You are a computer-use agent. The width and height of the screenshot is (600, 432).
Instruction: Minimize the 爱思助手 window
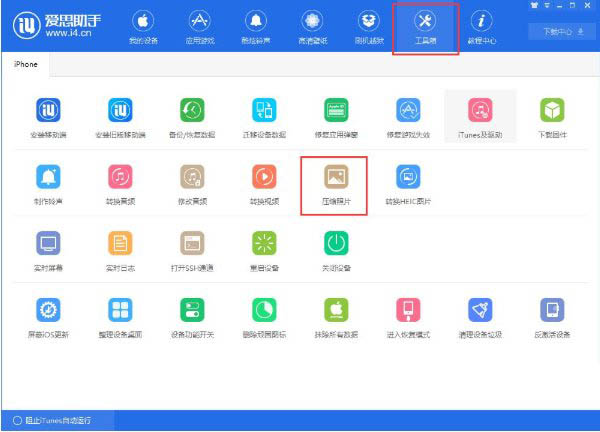pyautogui.click(x=560, y=5)
